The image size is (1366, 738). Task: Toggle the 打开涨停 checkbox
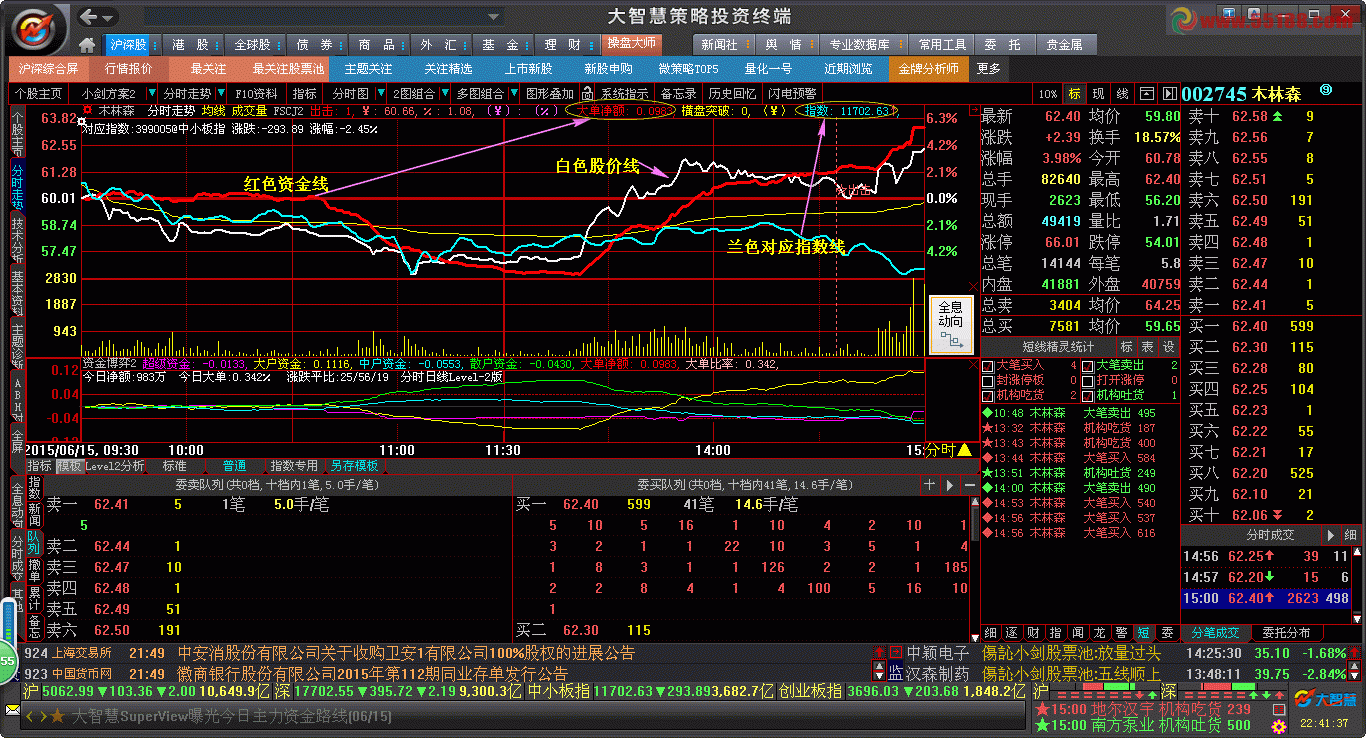1089,381
